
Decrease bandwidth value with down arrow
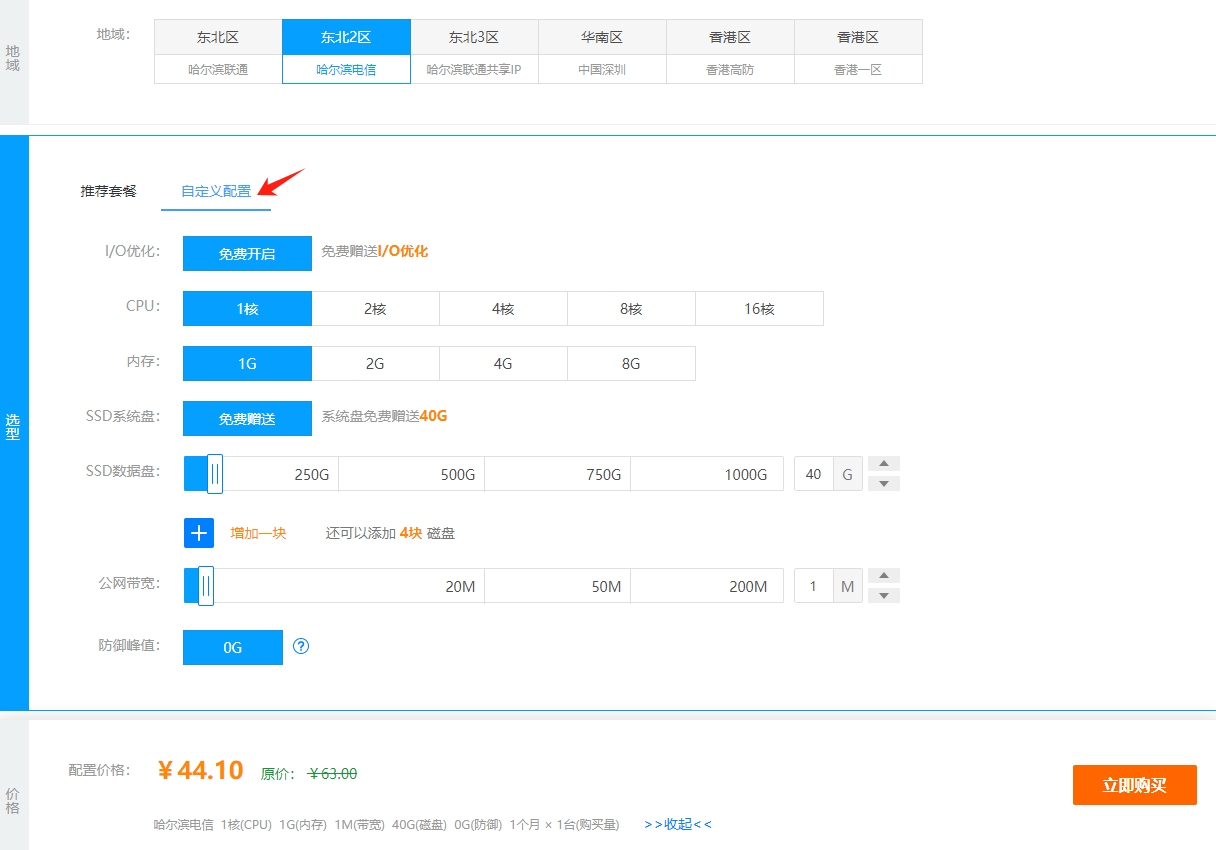click(x=884, y=596)
